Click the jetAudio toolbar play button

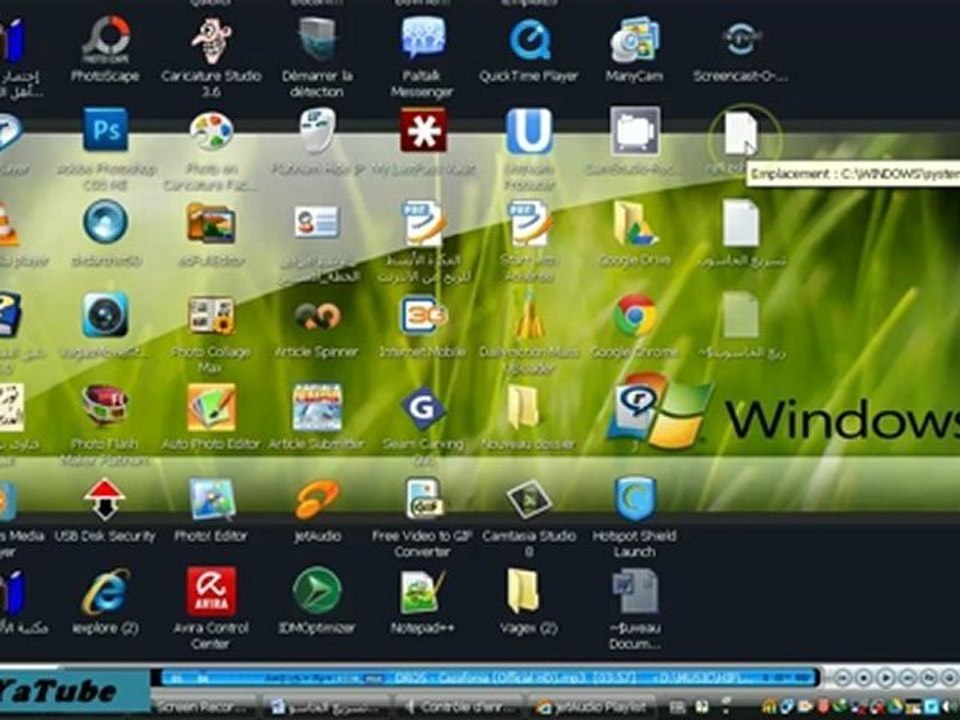885,678
